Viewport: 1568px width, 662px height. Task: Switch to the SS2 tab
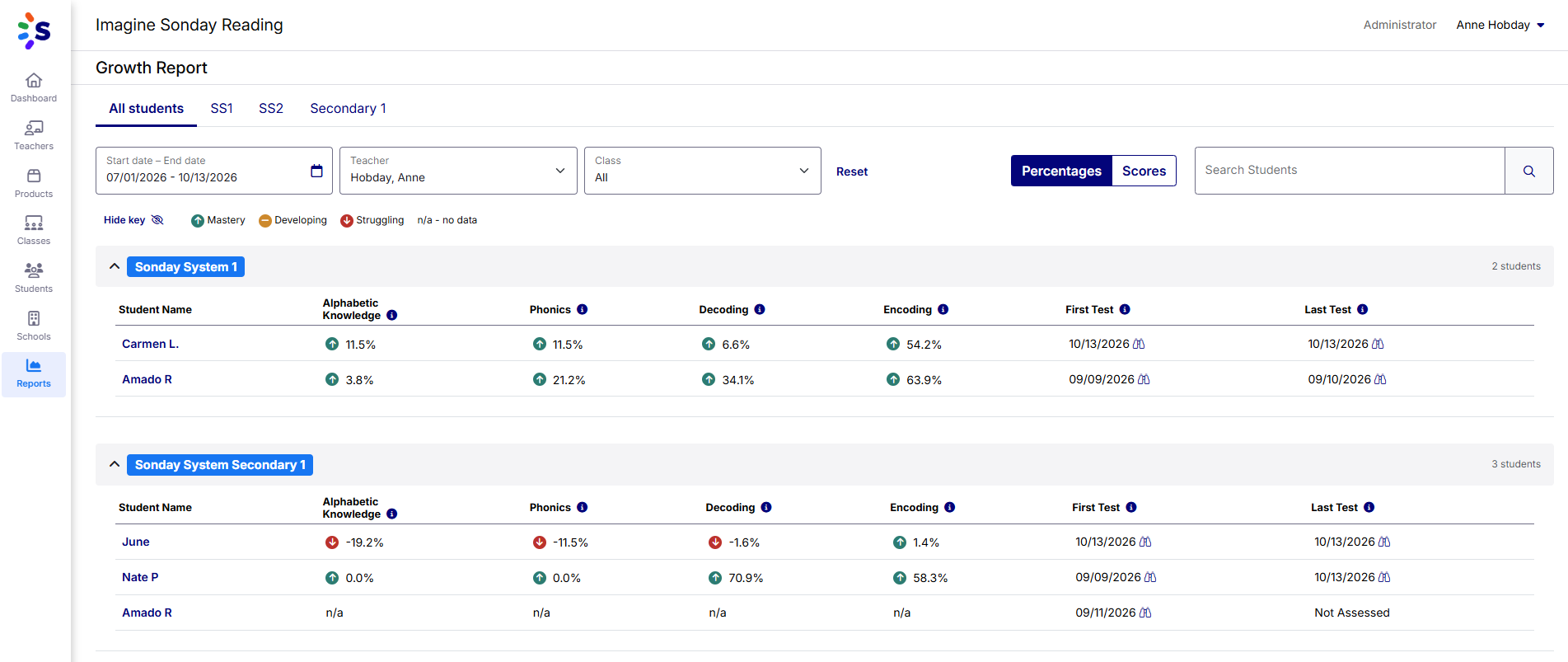pyautogui.click(x=271, y=109)
